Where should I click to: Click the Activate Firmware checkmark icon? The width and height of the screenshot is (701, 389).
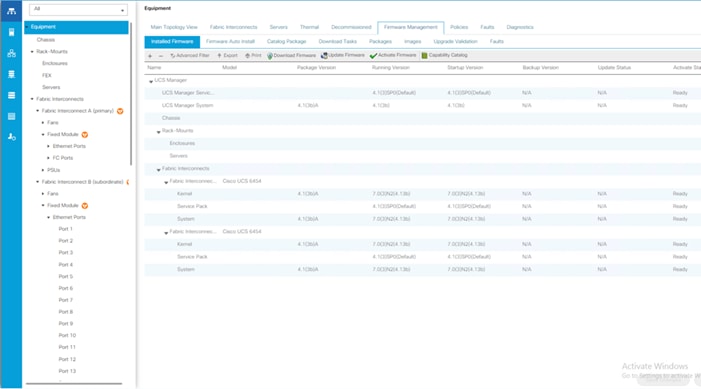tap(373, 55)
